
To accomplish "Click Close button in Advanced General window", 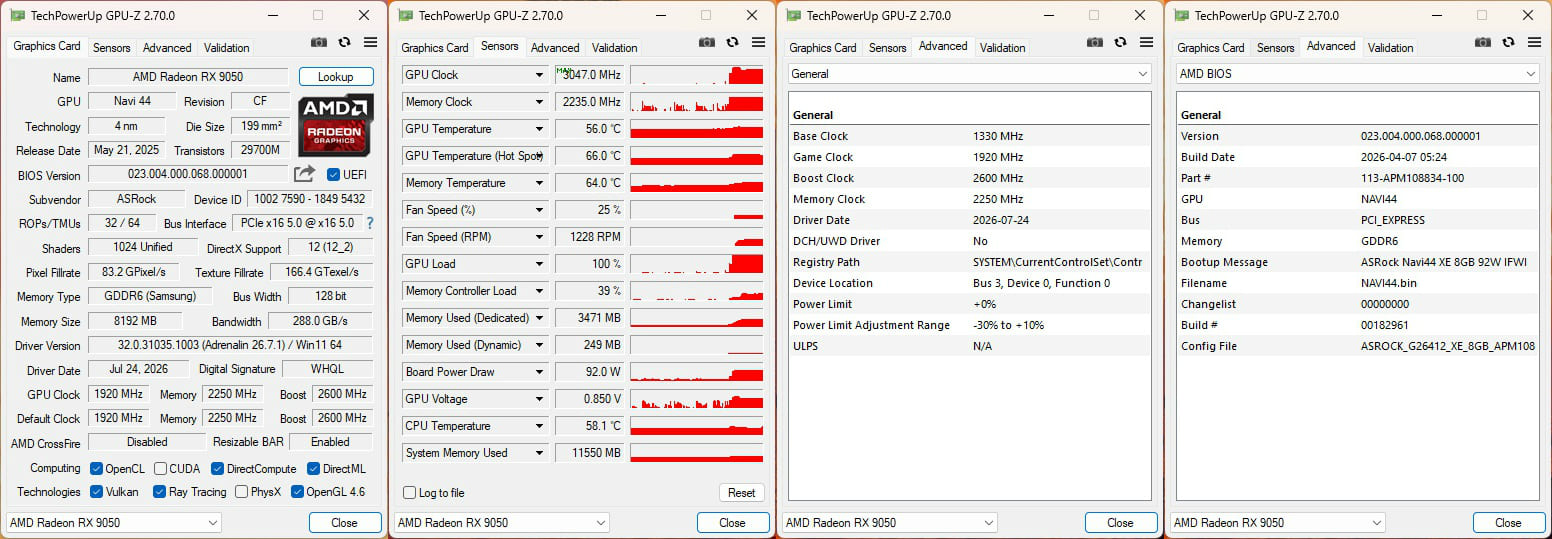I will pyautogui.click(x=1121, y=523).
